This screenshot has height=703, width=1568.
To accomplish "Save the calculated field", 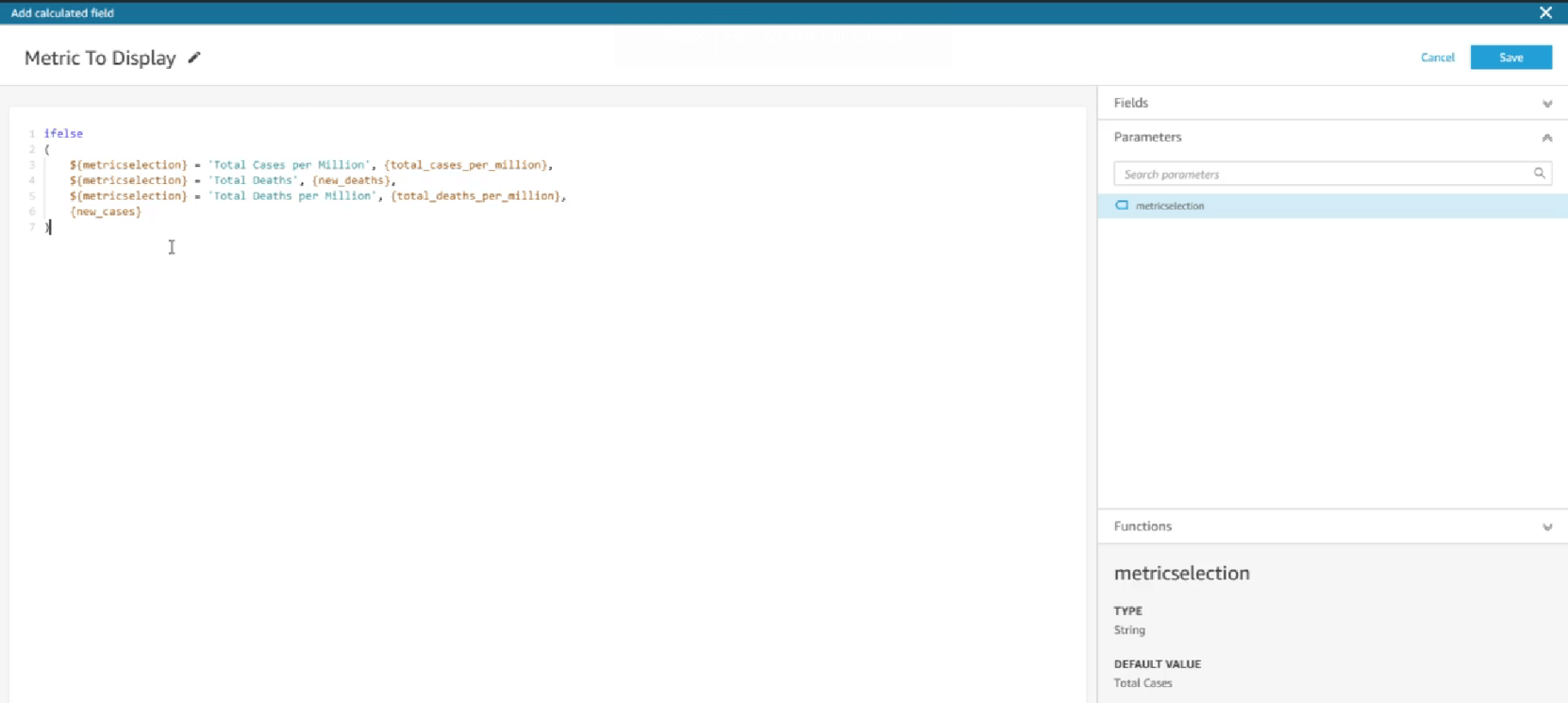I will (1510, 58).
